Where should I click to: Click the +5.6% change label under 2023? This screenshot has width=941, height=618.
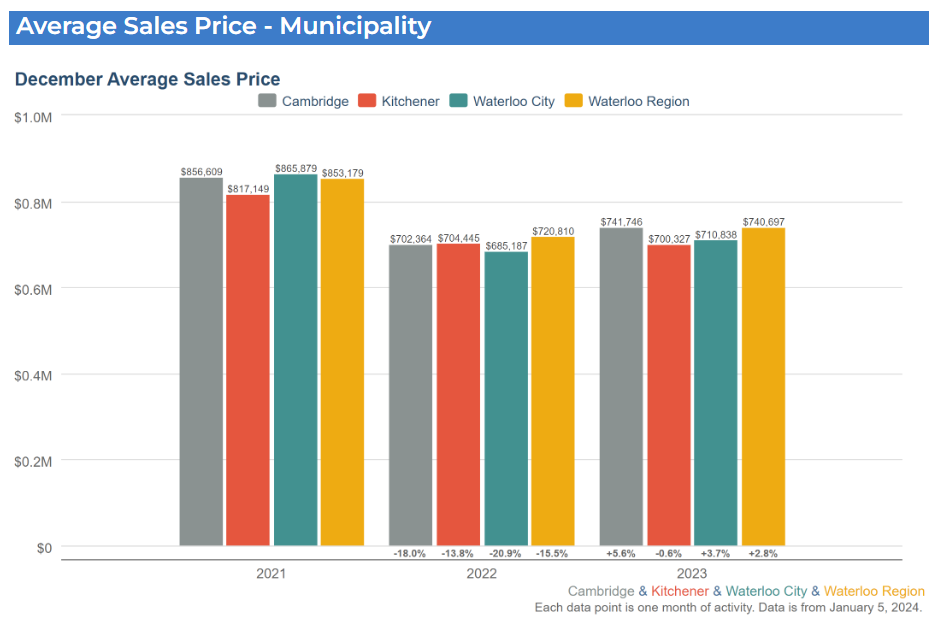(621, 553)
